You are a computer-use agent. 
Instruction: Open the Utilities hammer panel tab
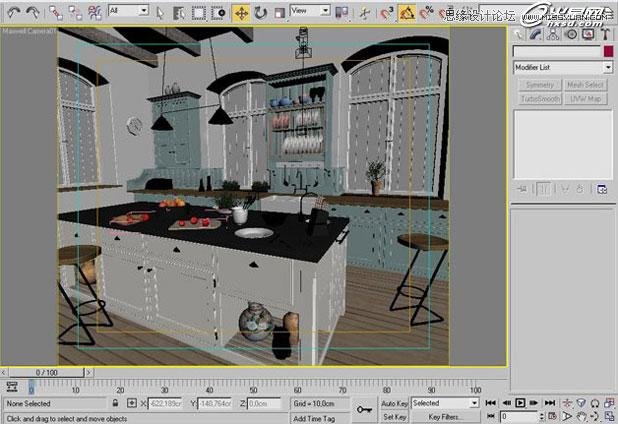pos(606,33)
